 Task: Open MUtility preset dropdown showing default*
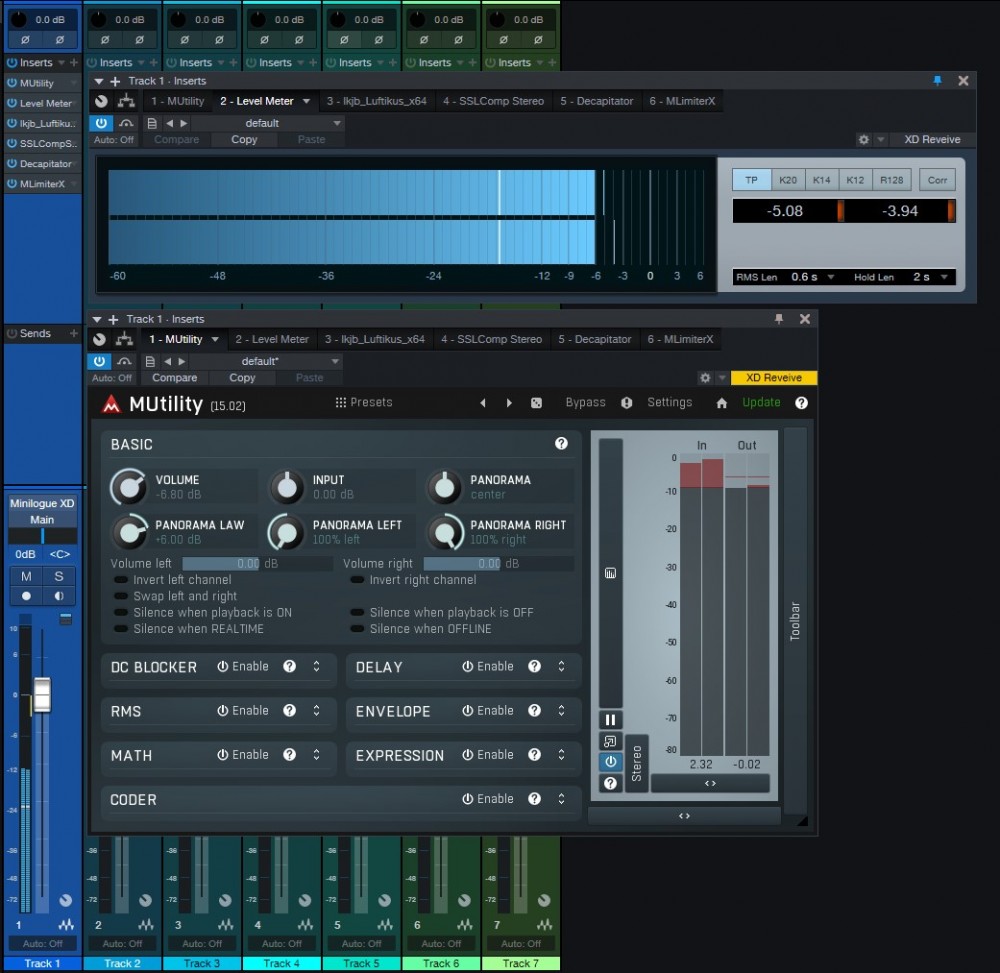point(265,362)
